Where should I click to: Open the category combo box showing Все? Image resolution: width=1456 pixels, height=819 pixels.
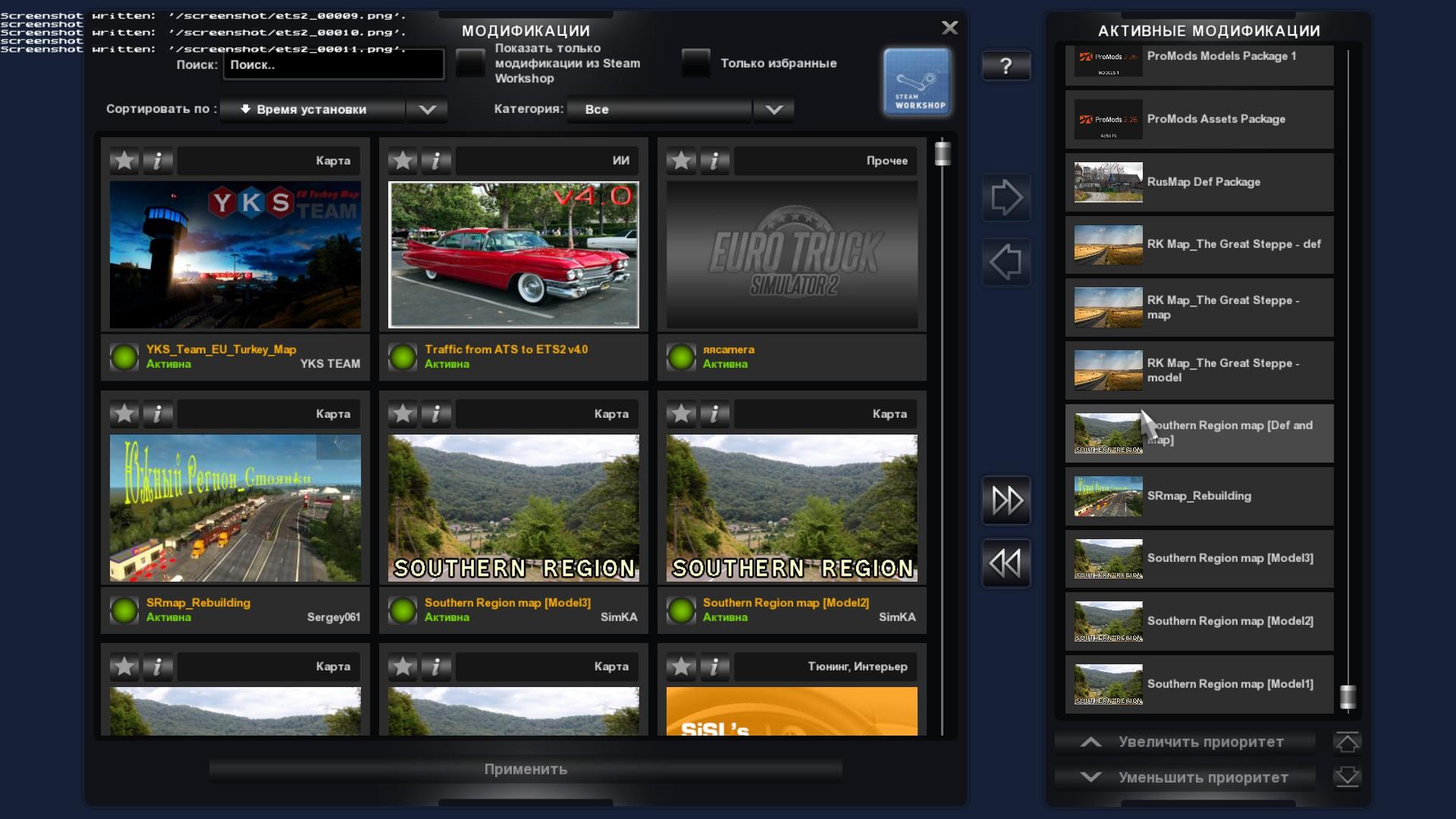tap(660, 109)
